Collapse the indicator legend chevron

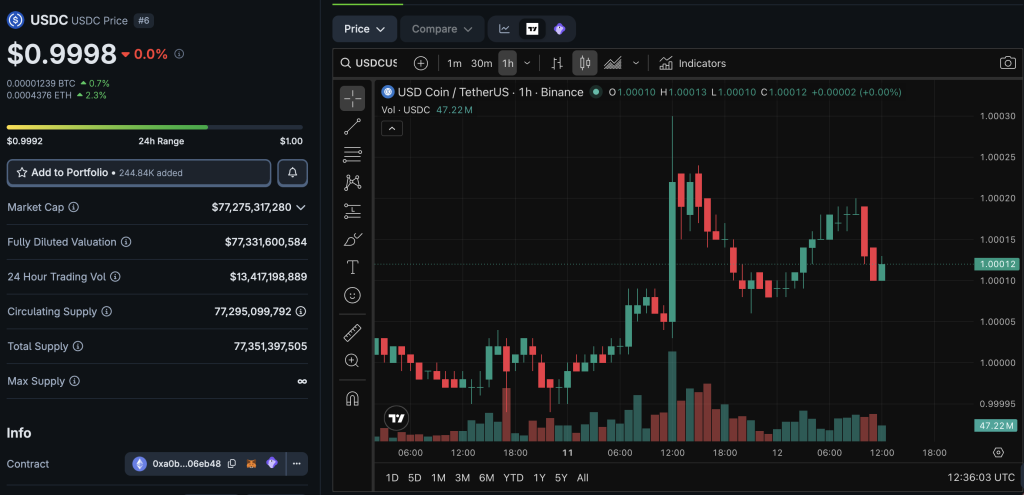(392, 129)
